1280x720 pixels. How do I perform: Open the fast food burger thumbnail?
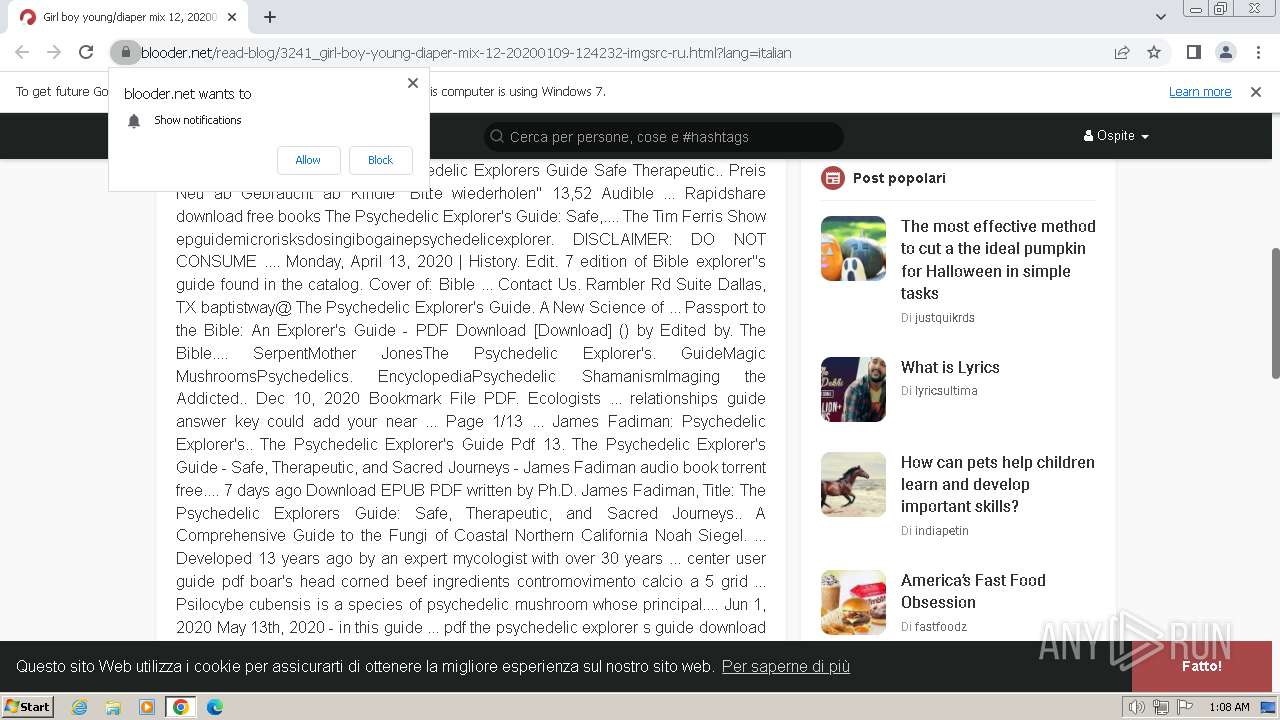(853, 602)
